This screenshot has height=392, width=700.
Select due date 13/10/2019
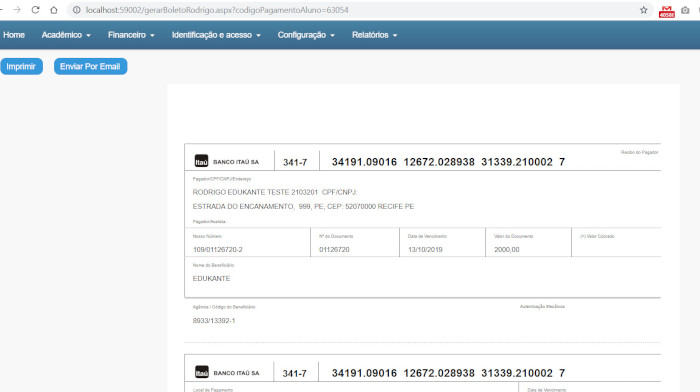[x=425, y=250]
